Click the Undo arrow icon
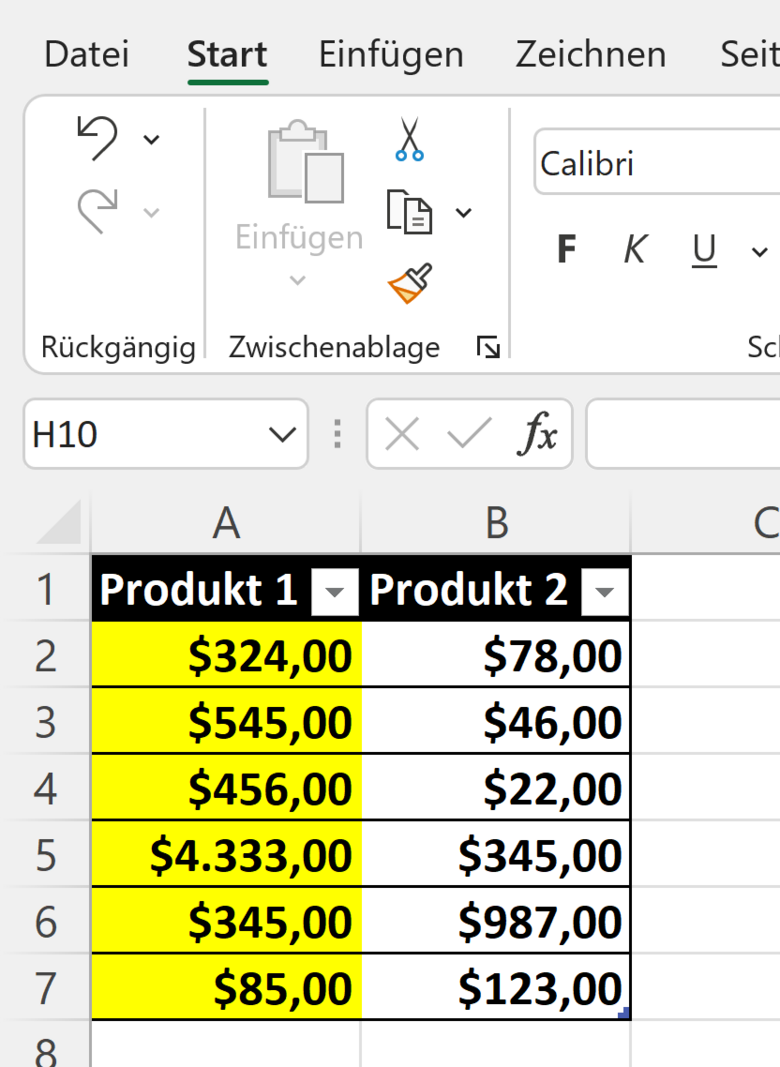This screenshot has height=1067, width=780. [x=97, y=138]
